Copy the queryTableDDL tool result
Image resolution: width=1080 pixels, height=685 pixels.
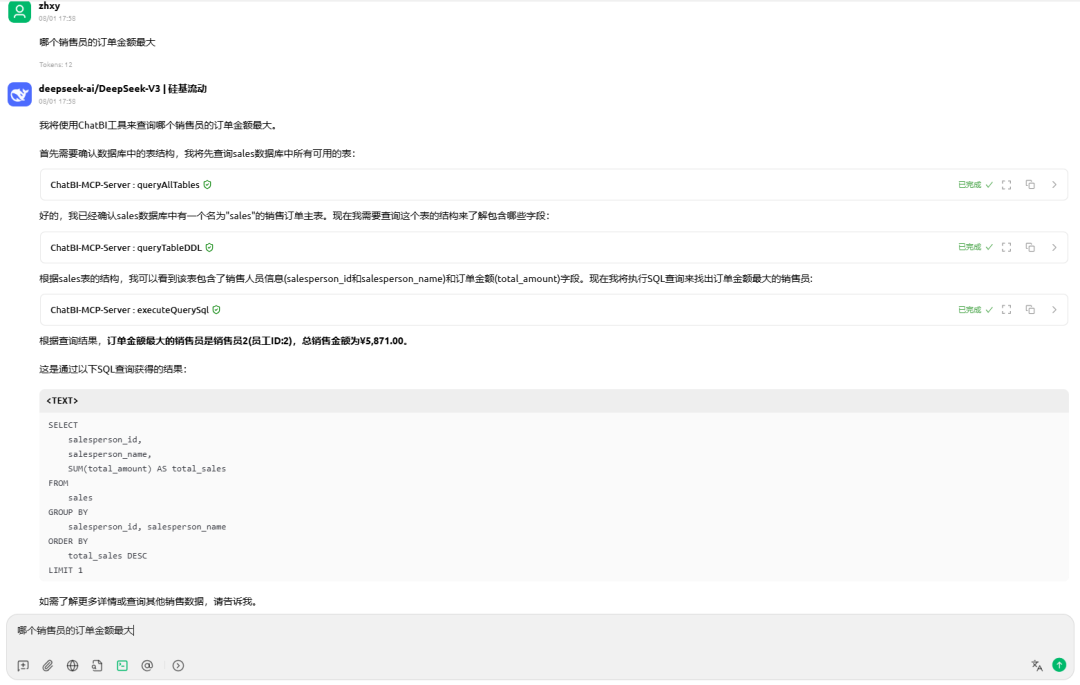click(x=1030, y=247)
